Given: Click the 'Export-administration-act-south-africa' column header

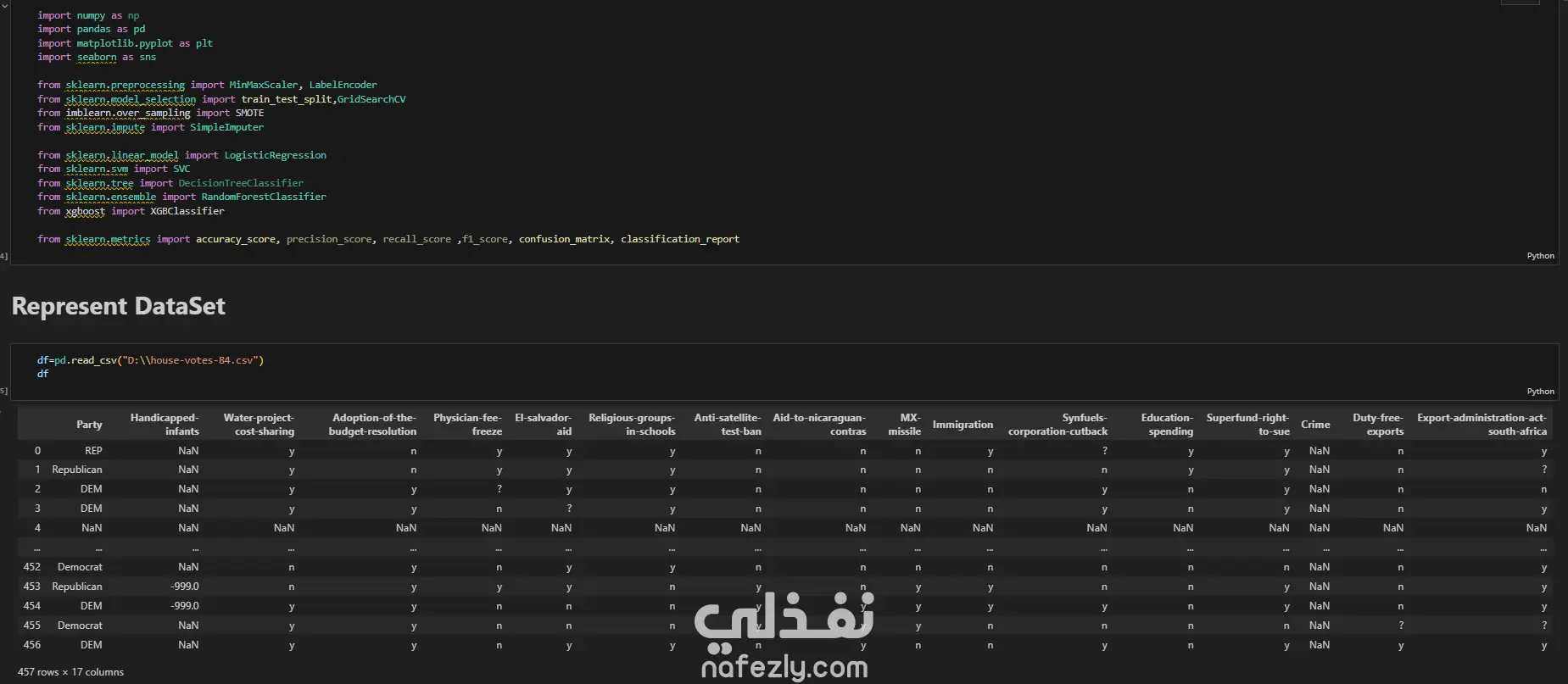Looking at the screenshot, I should (x=1482, y=425).
